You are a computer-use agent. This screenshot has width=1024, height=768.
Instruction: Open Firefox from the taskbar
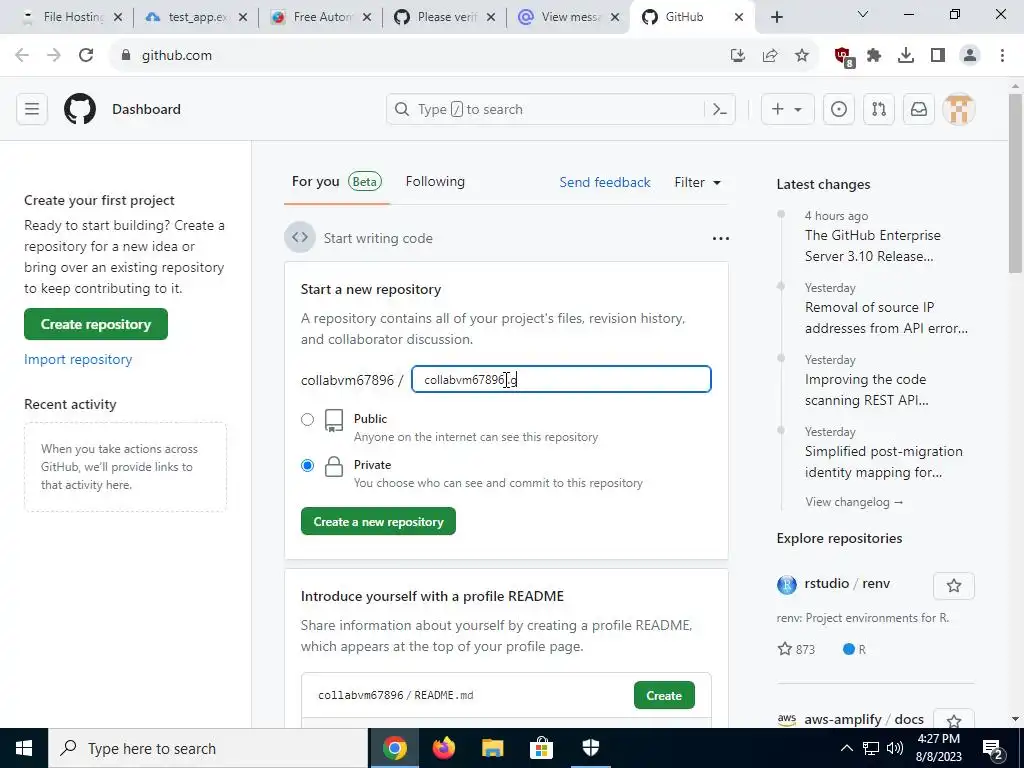(444, 748)
